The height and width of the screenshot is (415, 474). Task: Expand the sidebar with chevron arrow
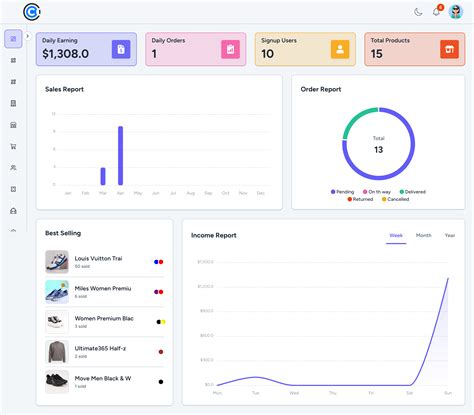28,36
